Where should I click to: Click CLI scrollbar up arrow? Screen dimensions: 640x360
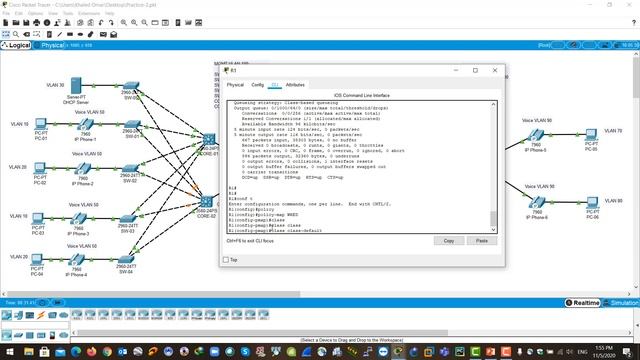point(493,104)
